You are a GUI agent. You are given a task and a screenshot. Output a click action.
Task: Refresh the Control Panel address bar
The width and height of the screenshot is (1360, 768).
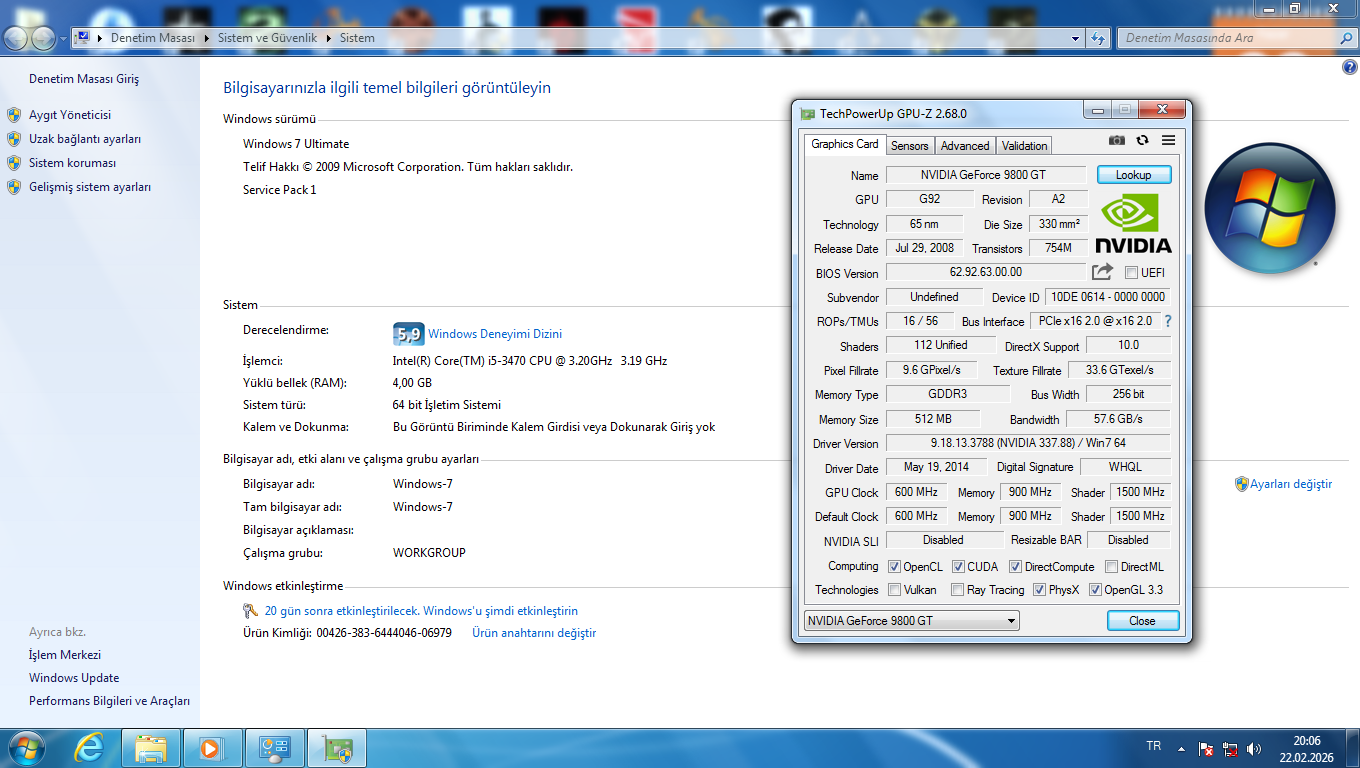tap(1098, 38)
